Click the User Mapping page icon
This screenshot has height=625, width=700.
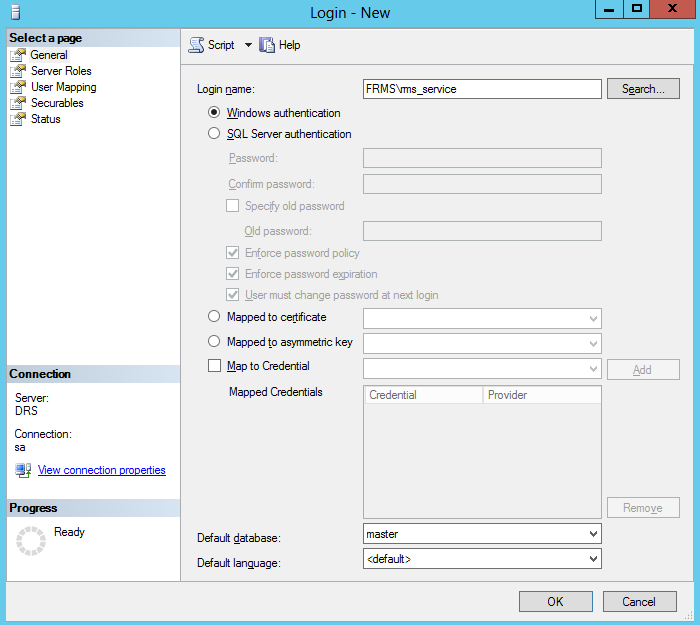click(x=18, y=87)
